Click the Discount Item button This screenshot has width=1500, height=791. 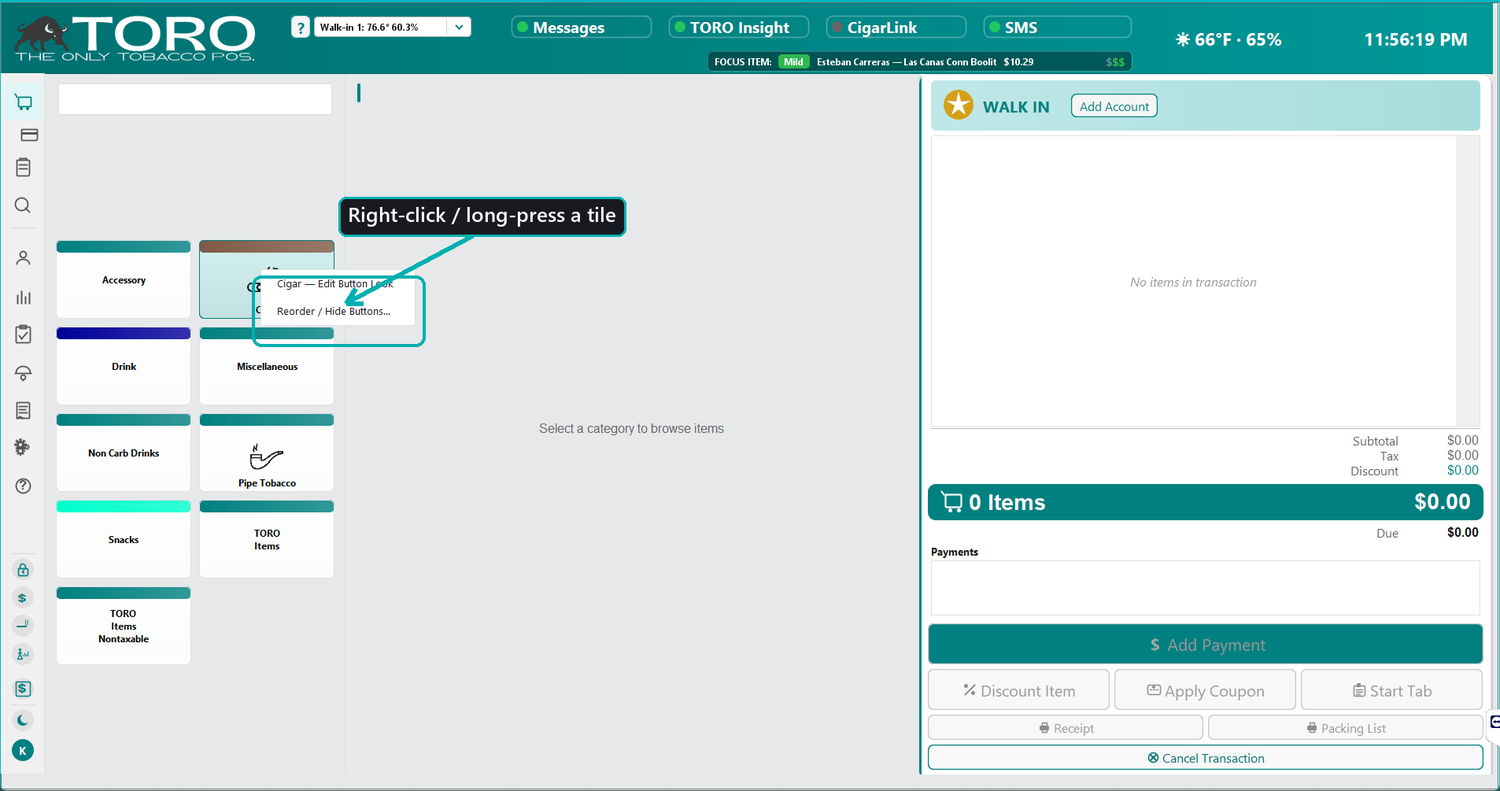click(x=1019, y=690)
